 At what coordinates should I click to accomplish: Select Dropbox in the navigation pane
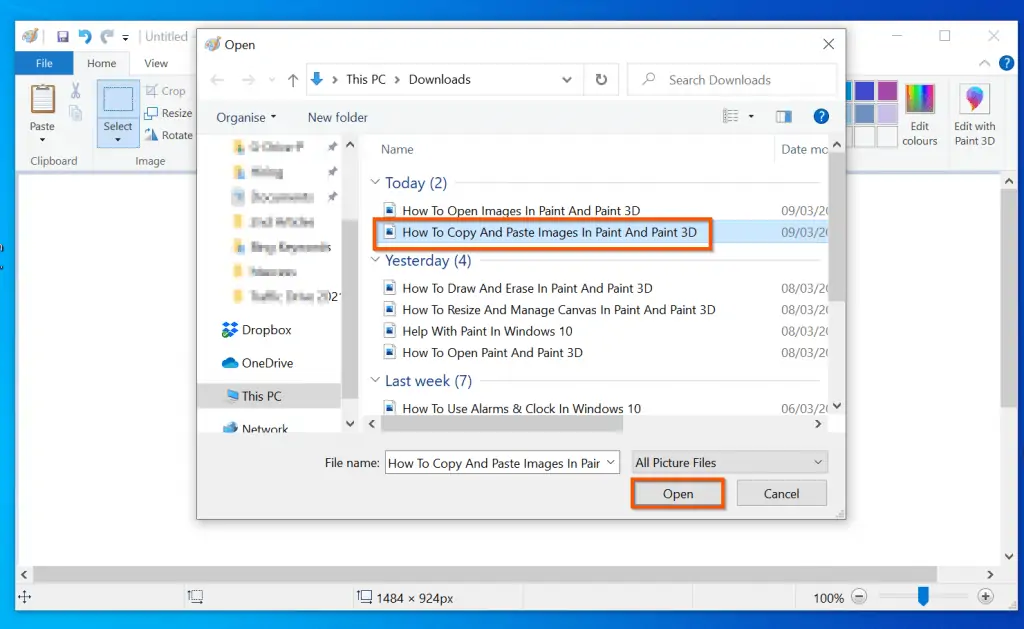(266, 330)
